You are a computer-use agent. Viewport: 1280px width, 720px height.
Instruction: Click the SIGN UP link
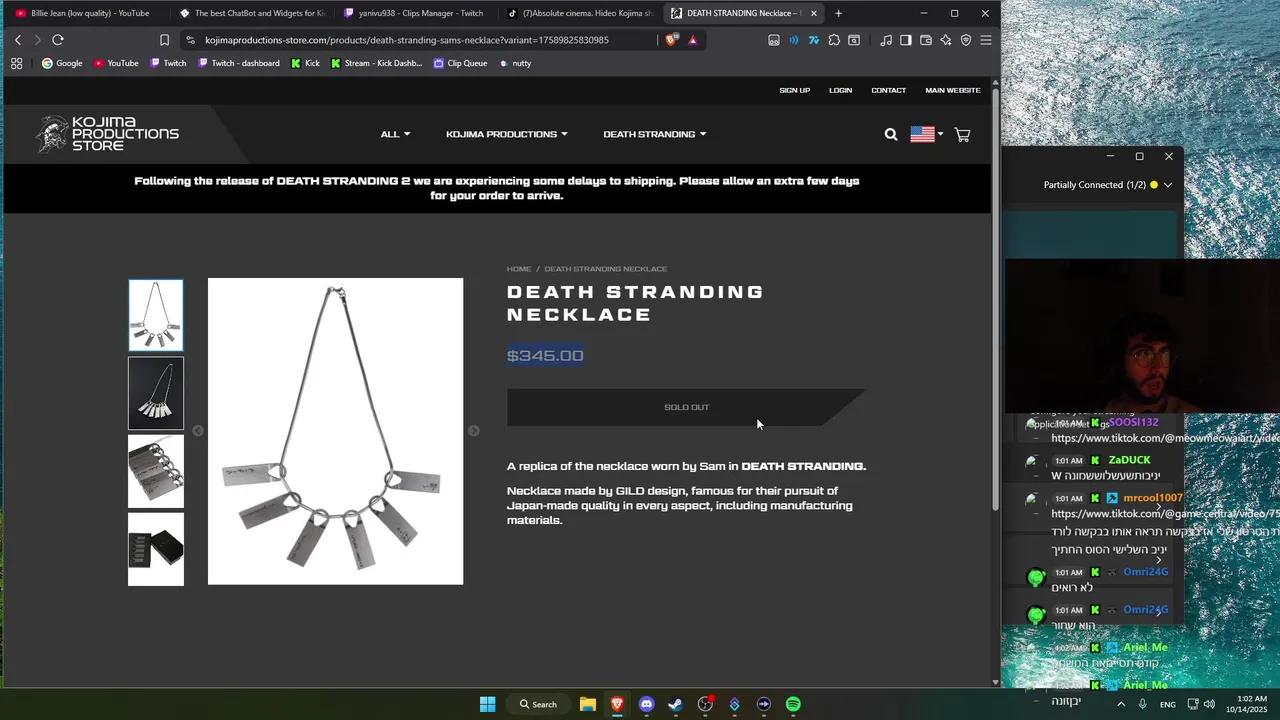point(795,90)
